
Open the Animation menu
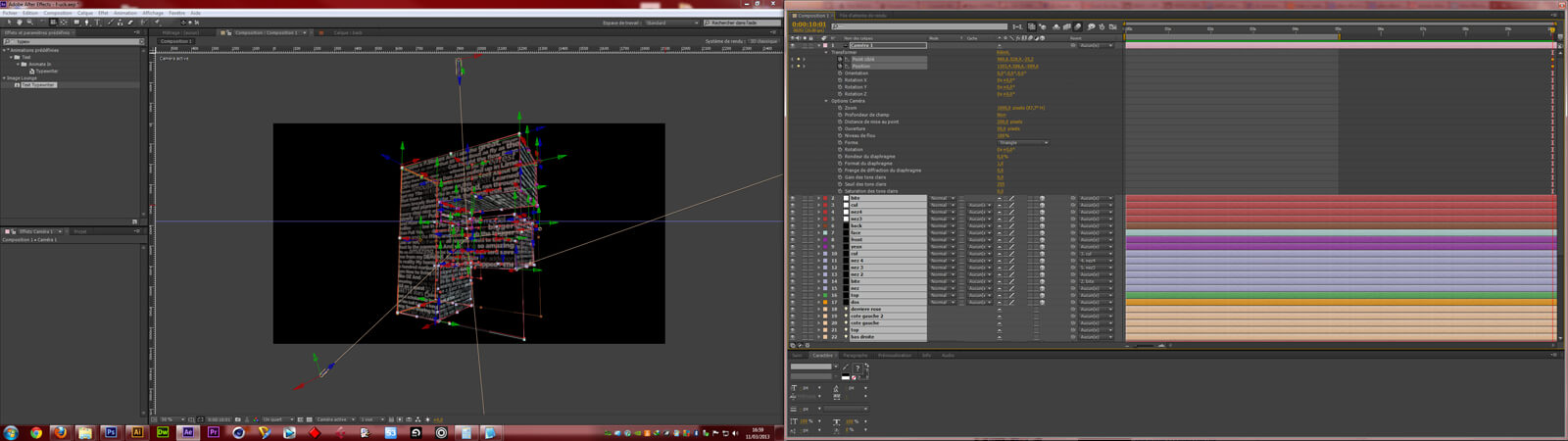click(124, 13)
